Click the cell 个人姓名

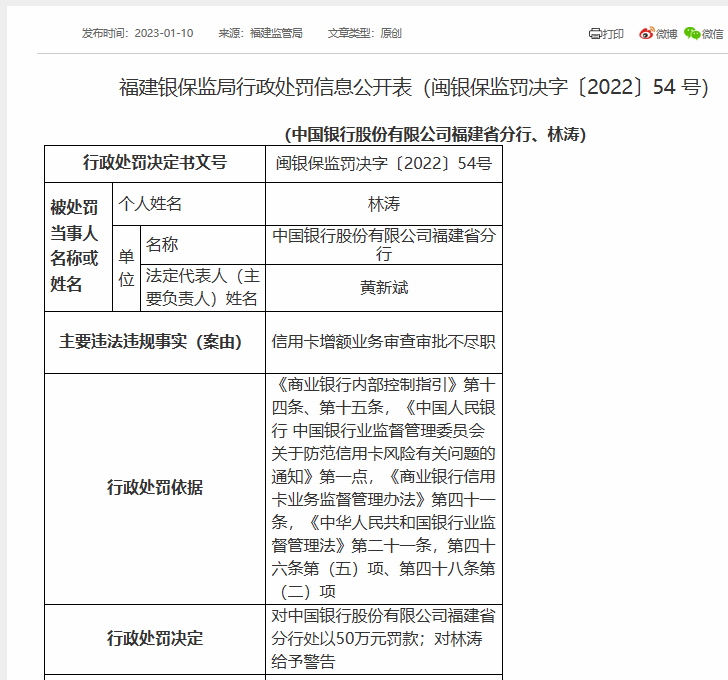pyautogui.click(x=189, y=204)
